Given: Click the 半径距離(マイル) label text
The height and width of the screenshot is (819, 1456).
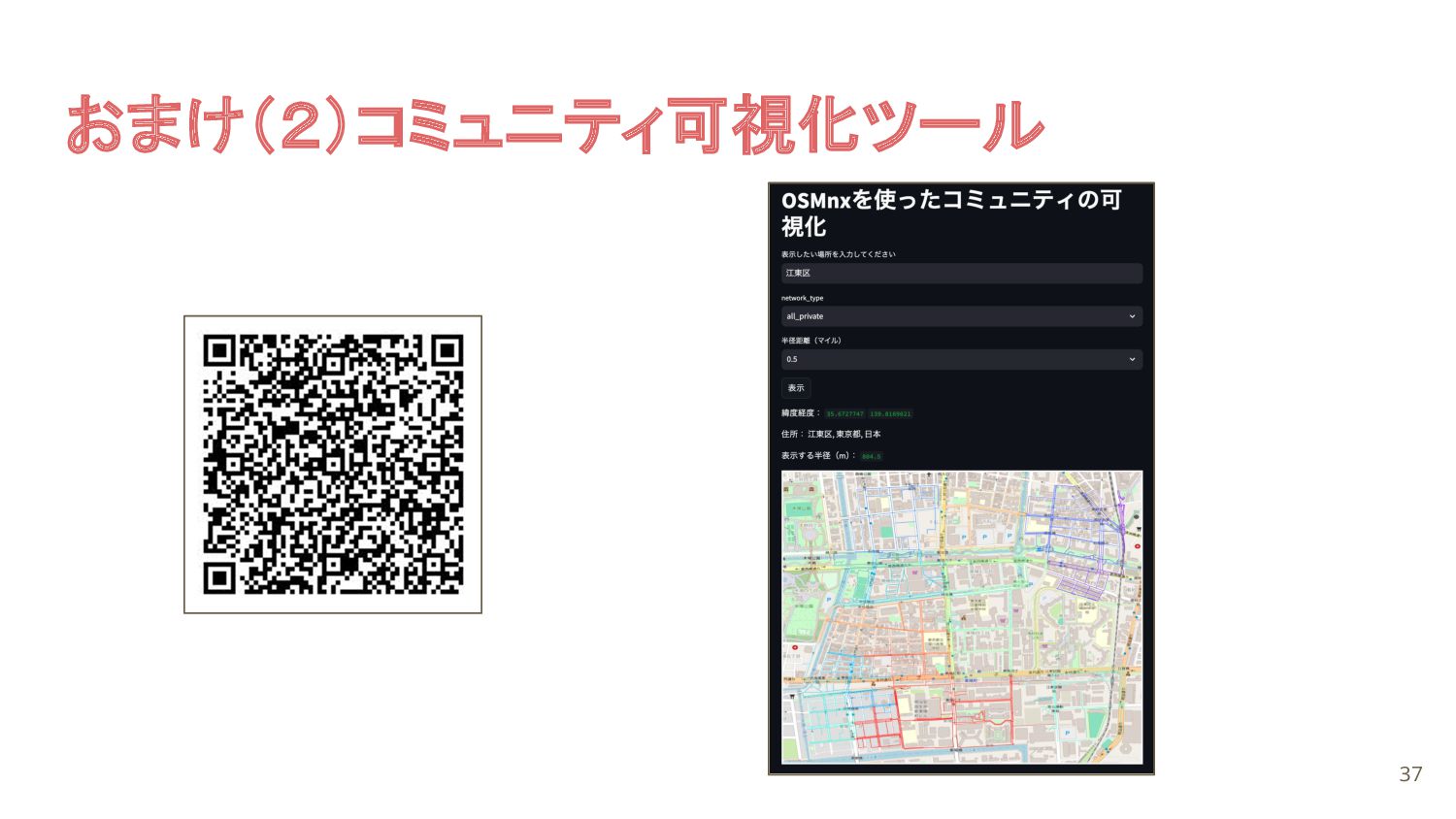Looking at the screenshot, I should coord(811,341).
